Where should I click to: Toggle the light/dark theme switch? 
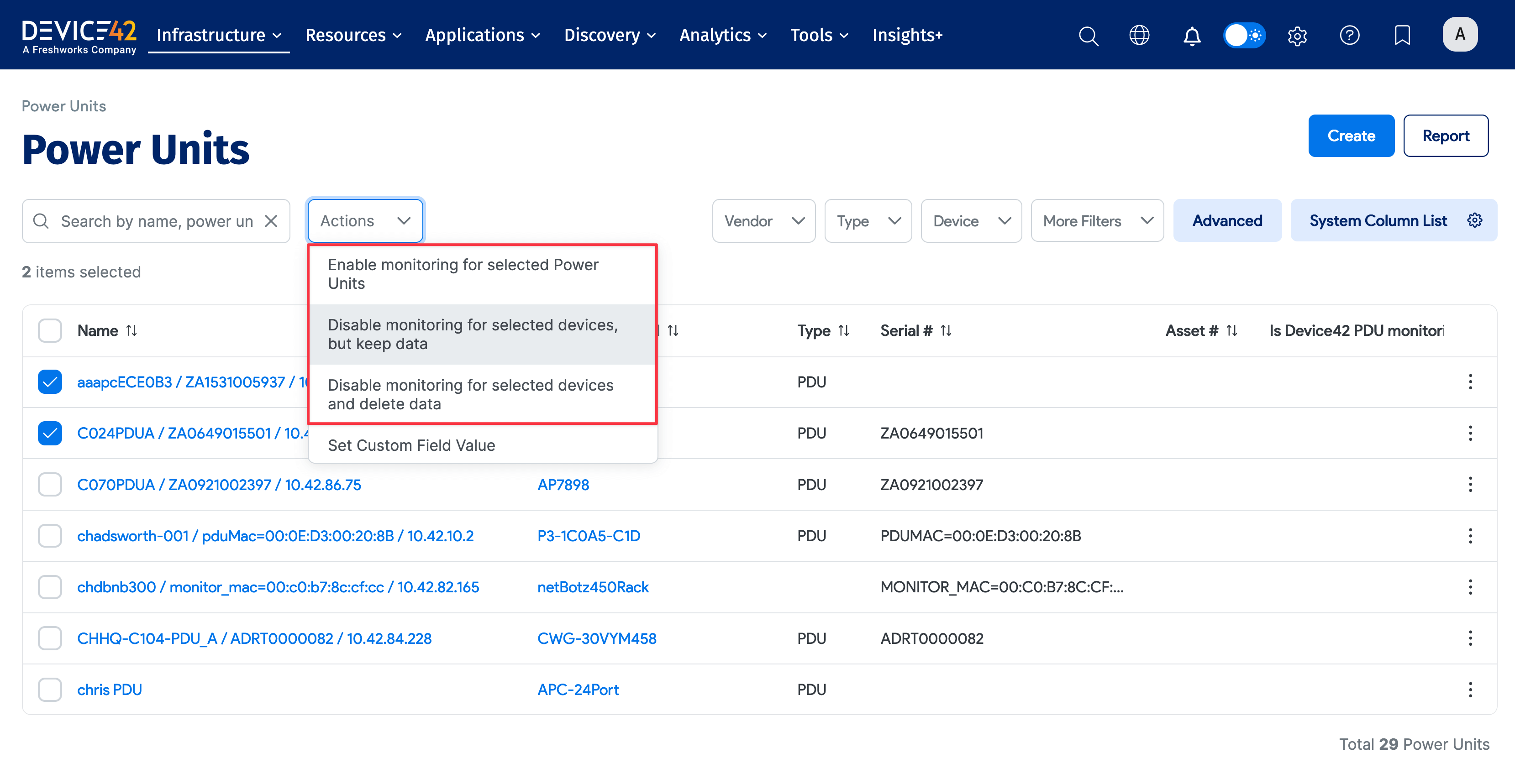pos(1244,35)
